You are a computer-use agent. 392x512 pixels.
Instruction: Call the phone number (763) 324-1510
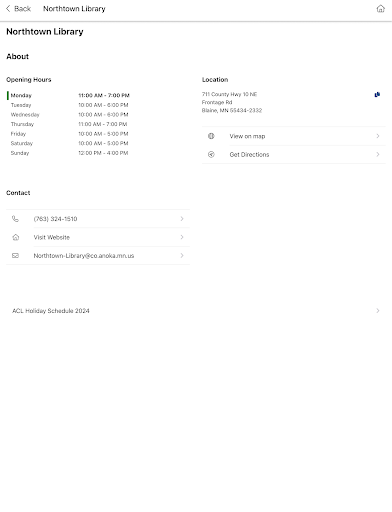click(x=98, y=219)
